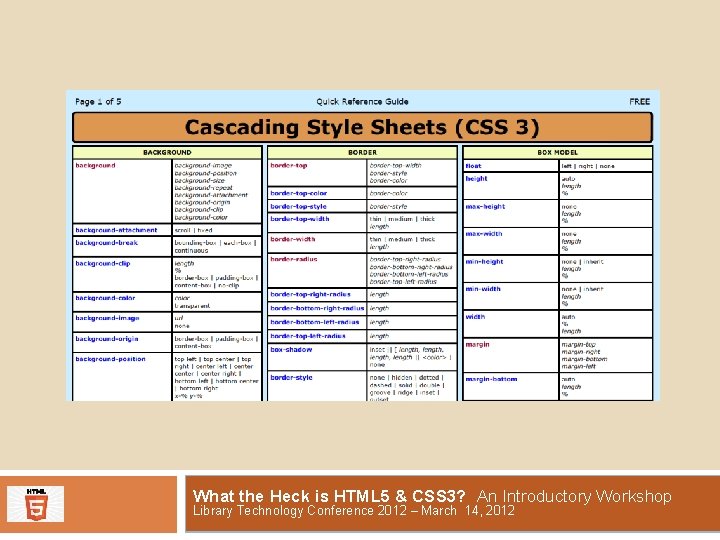Viewport: 720px width, 540px height.
Task: Select the 'border-top-right-radius' property name
Action: pyautogui.click(x=310, y=294)
